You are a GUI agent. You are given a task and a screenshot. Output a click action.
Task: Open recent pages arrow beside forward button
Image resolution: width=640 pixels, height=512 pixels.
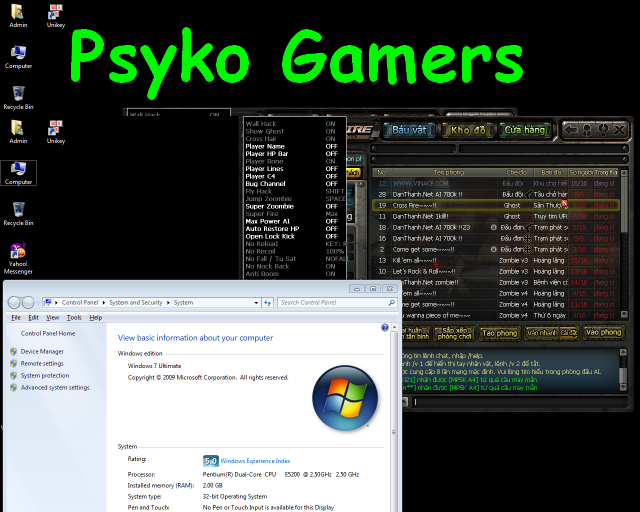tap(38, 303)
